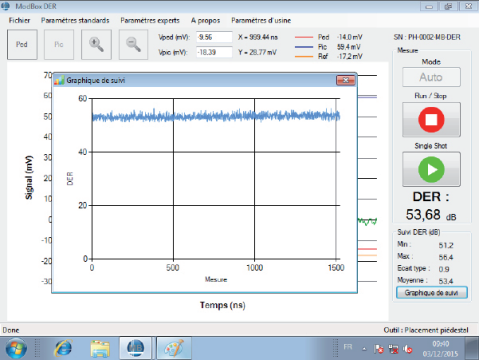The height and width of the screenshot is (360, 480).
Task: Click the zoom out magnifier icon
Action: pyautogui.click(x=133, y=44)
